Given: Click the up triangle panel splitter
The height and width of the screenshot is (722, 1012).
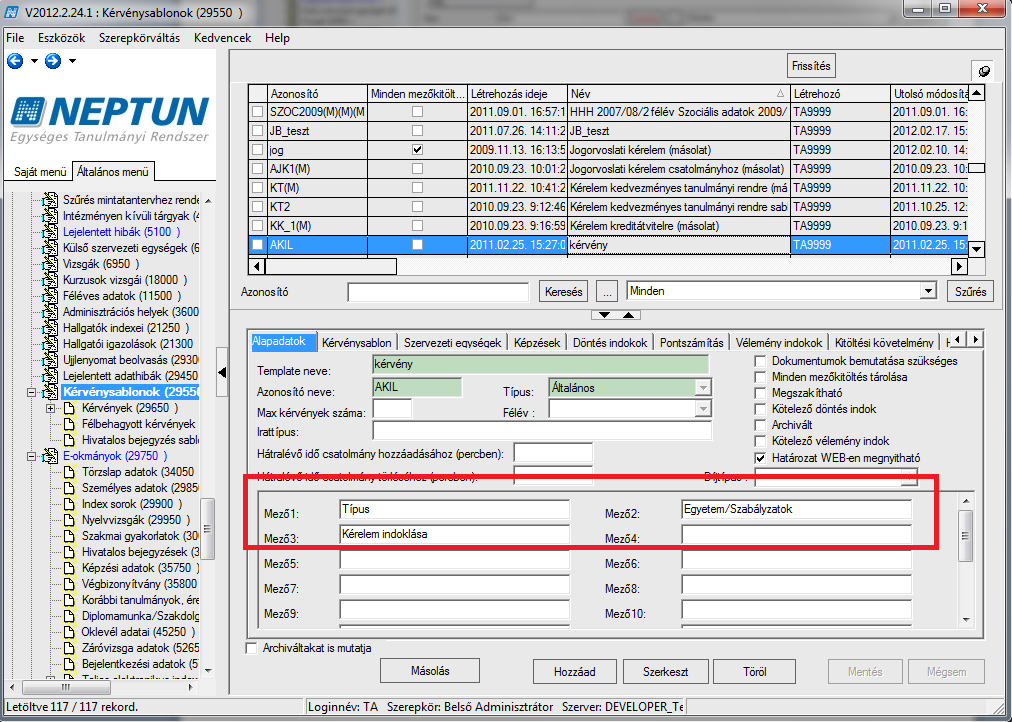Looking at the screenshot, I should coord(629,315).
